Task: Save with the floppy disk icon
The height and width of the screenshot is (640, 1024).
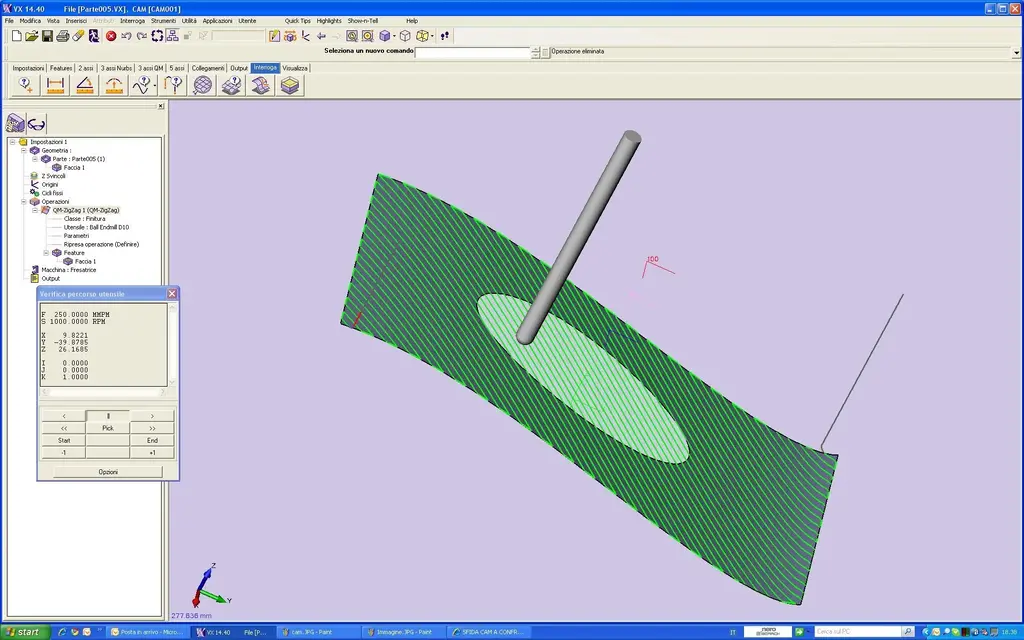Action: [x=47, y=37]
